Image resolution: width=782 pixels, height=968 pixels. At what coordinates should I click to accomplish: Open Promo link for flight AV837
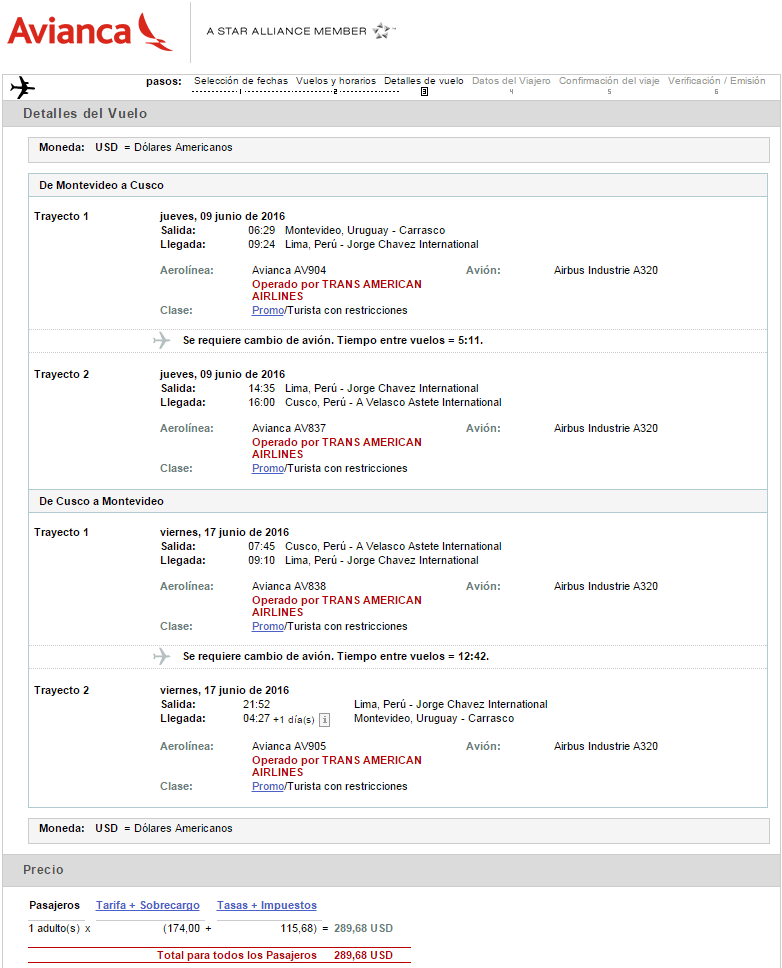(x=268, y=469)
